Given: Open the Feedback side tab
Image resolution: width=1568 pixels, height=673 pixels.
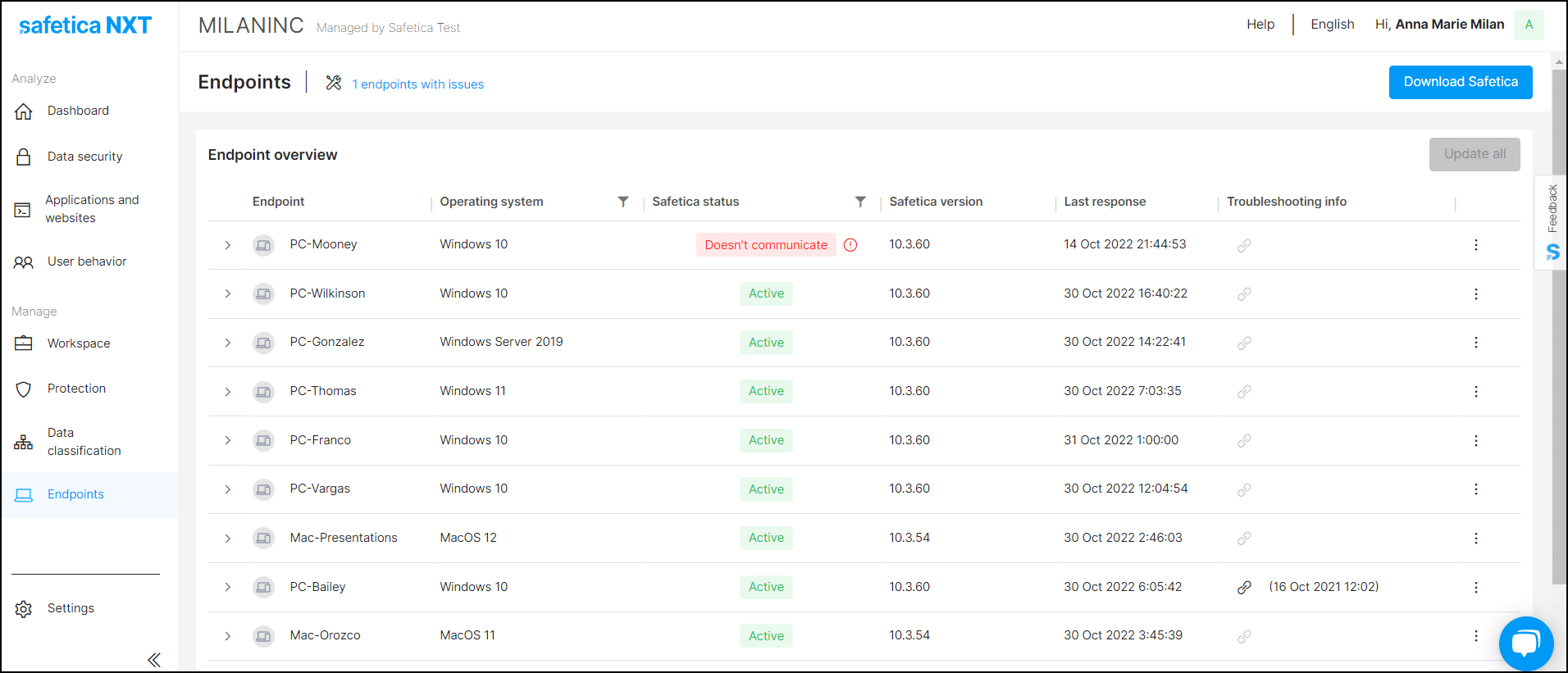Looking at the screenshot, I should [1551, 223].
